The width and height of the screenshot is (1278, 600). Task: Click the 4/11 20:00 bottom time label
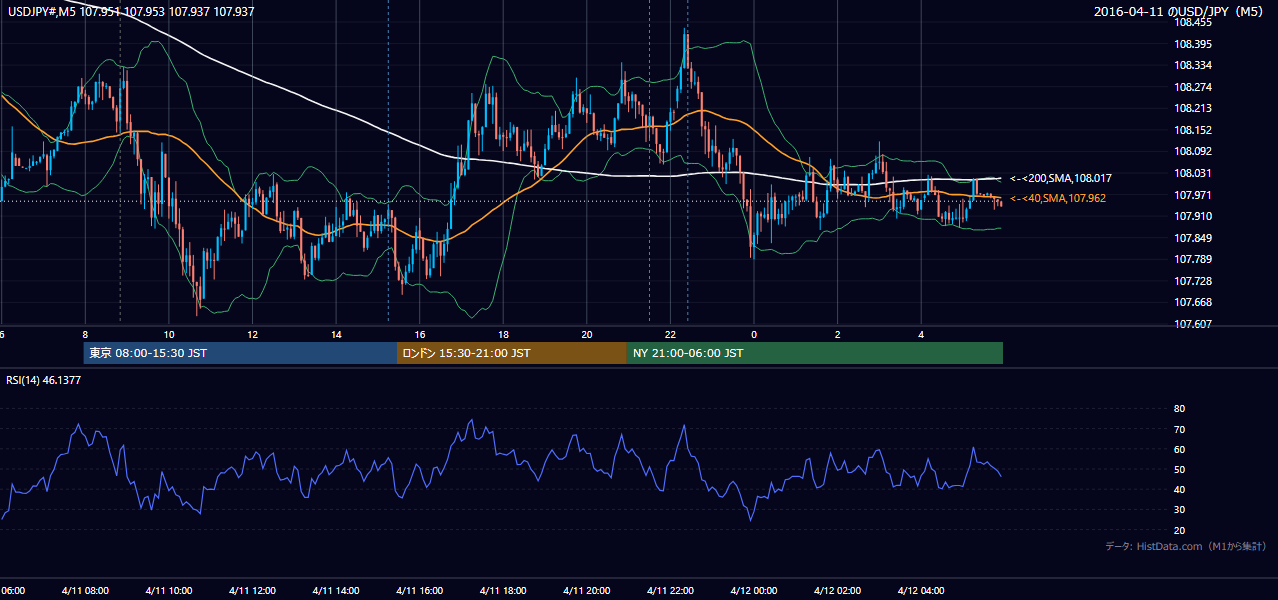click(586, 591)
